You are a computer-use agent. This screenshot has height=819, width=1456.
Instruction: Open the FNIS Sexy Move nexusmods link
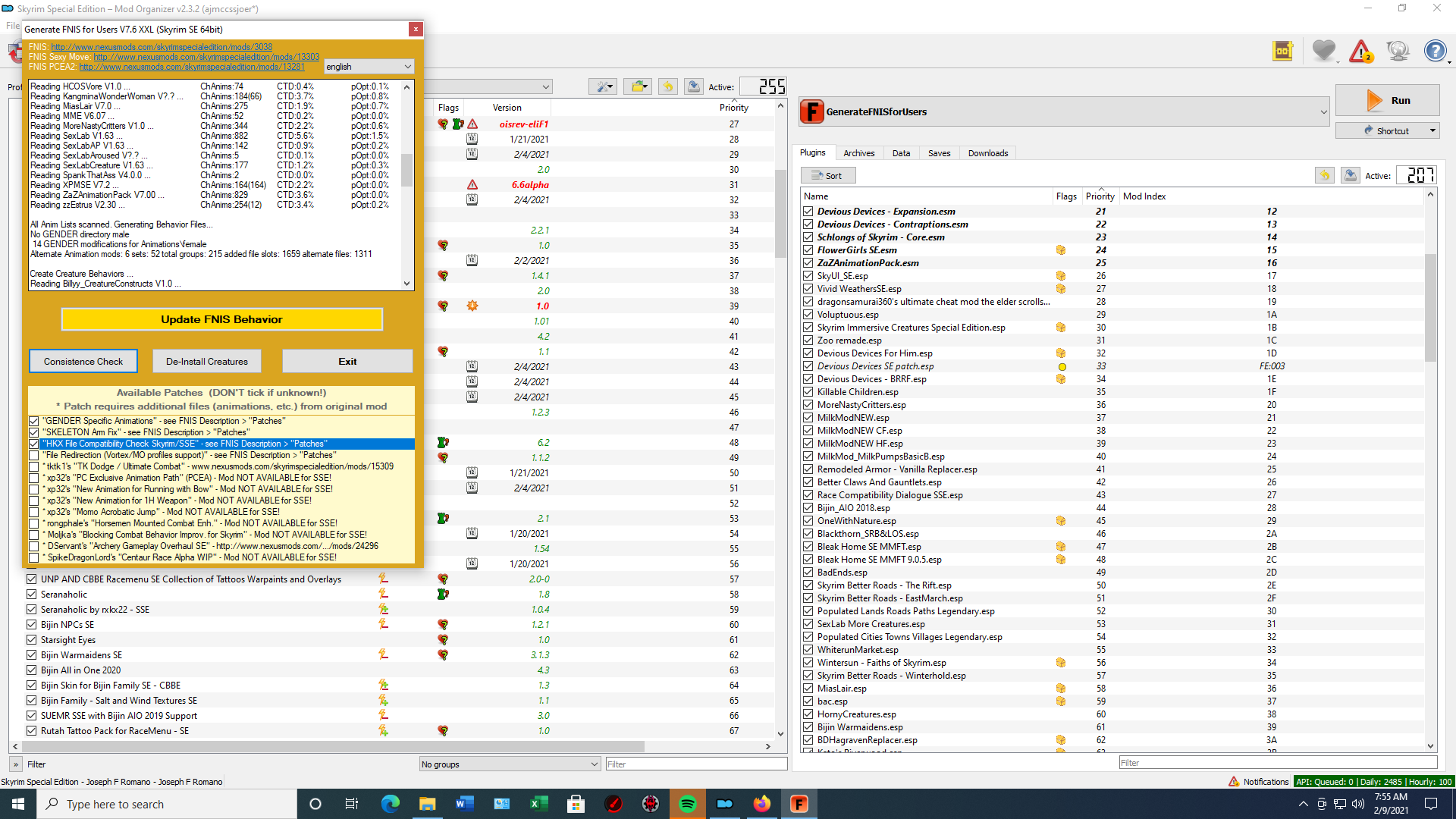click(x=206, y=57)
